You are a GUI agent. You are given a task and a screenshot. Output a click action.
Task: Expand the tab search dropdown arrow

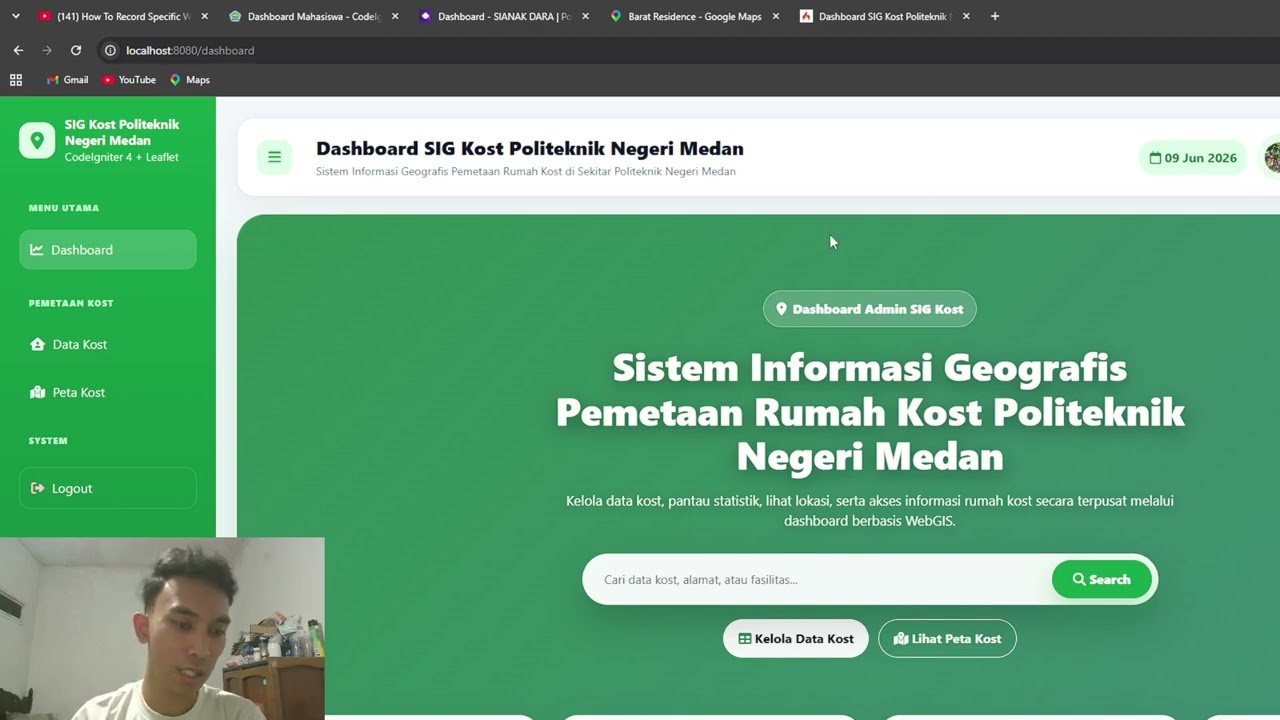click(x=16, y=16)
